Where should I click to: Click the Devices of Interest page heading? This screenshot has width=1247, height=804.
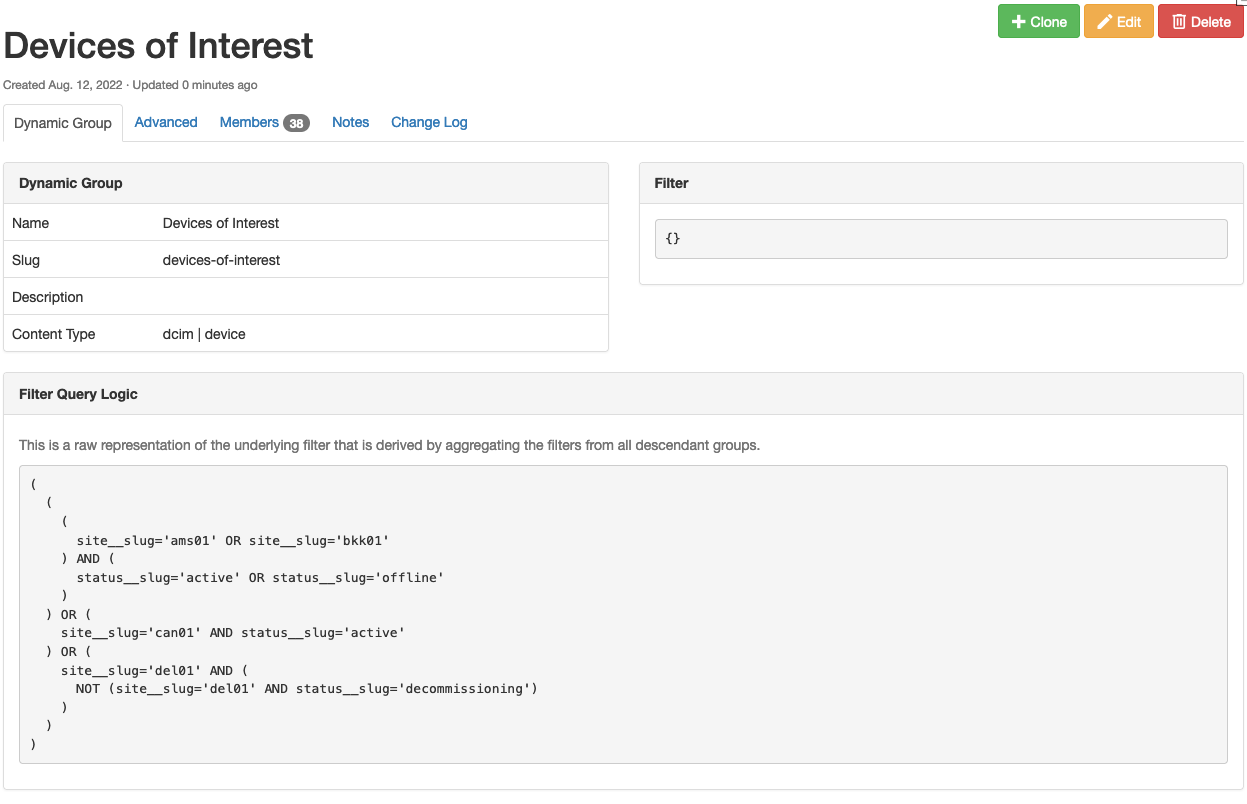(159, 46)
